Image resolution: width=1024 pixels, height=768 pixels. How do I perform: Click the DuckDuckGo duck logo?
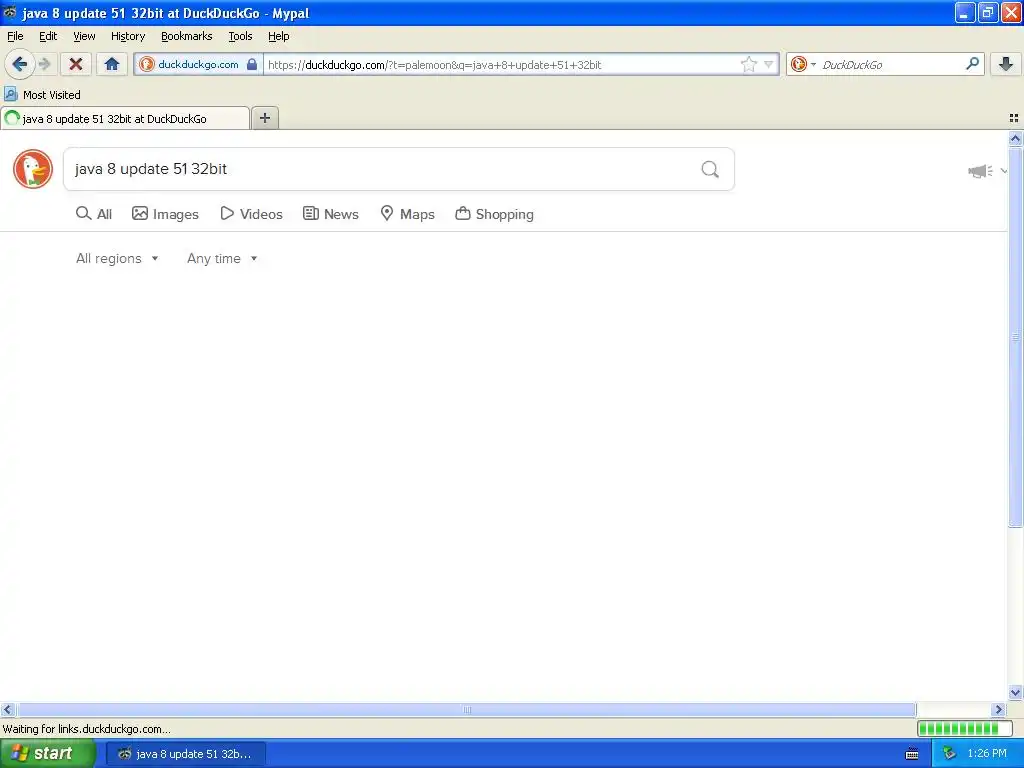tap(33, 169)
